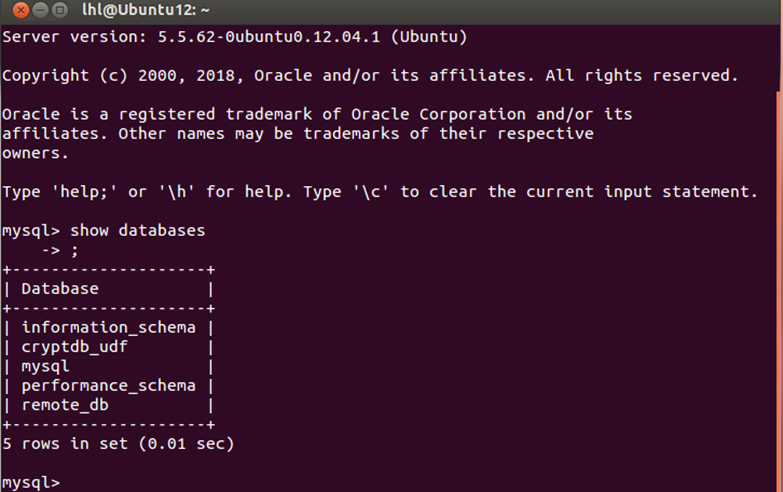Image resolution: width=783 pixels, height=492 pixels.
Task: Select the cryptdb_udf database entry
Action: 74,347
